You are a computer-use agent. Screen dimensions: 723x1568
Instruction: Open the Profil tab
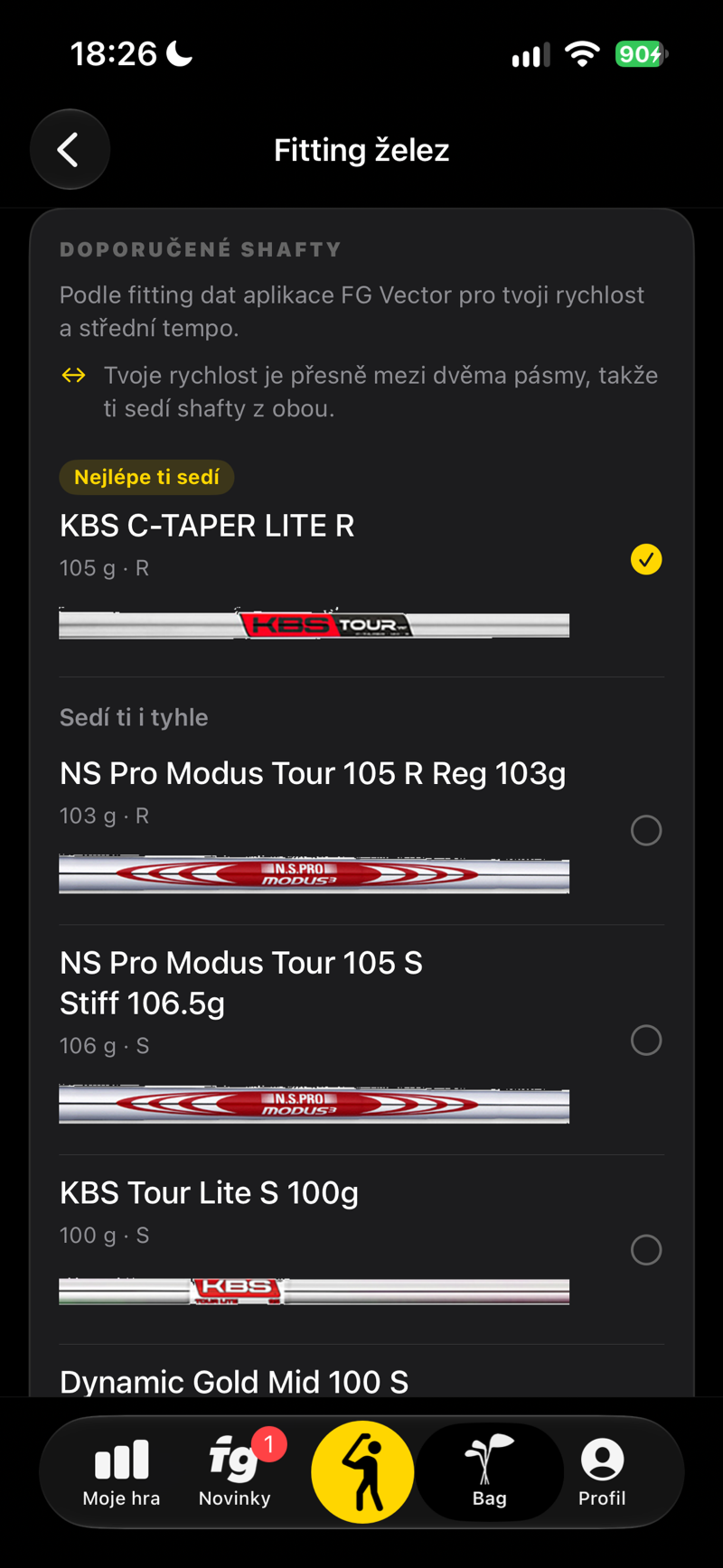[x=602, y=1472]
